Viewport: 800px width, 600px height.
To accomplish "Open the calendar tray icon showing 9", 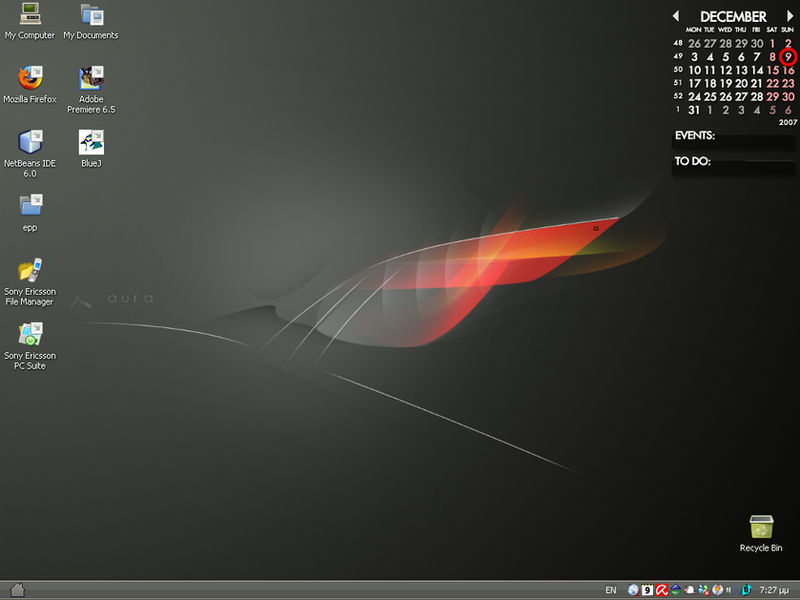I will (x=646, y=589).
